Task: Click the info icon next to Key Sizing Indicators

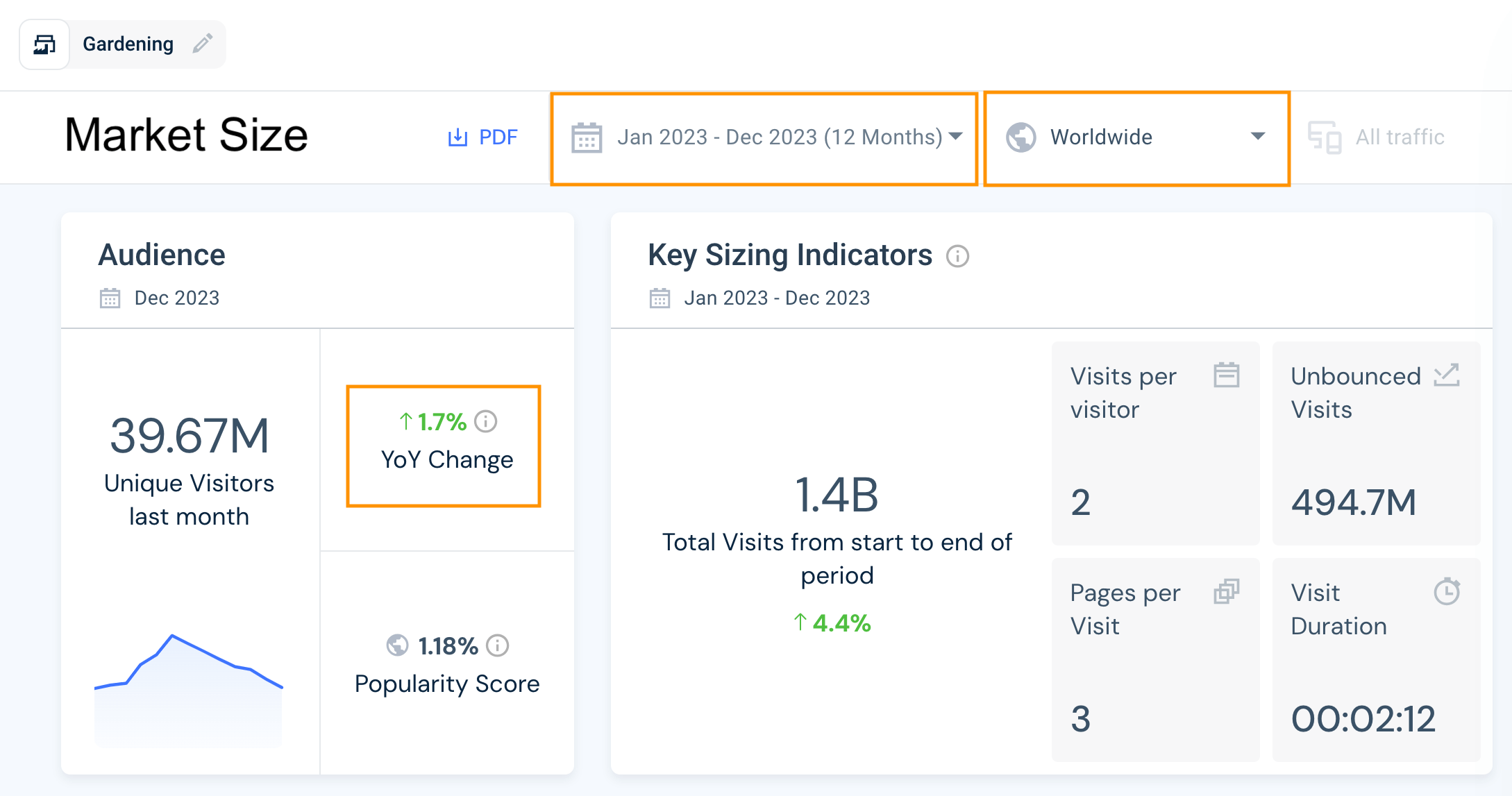Action: [958, 257]
